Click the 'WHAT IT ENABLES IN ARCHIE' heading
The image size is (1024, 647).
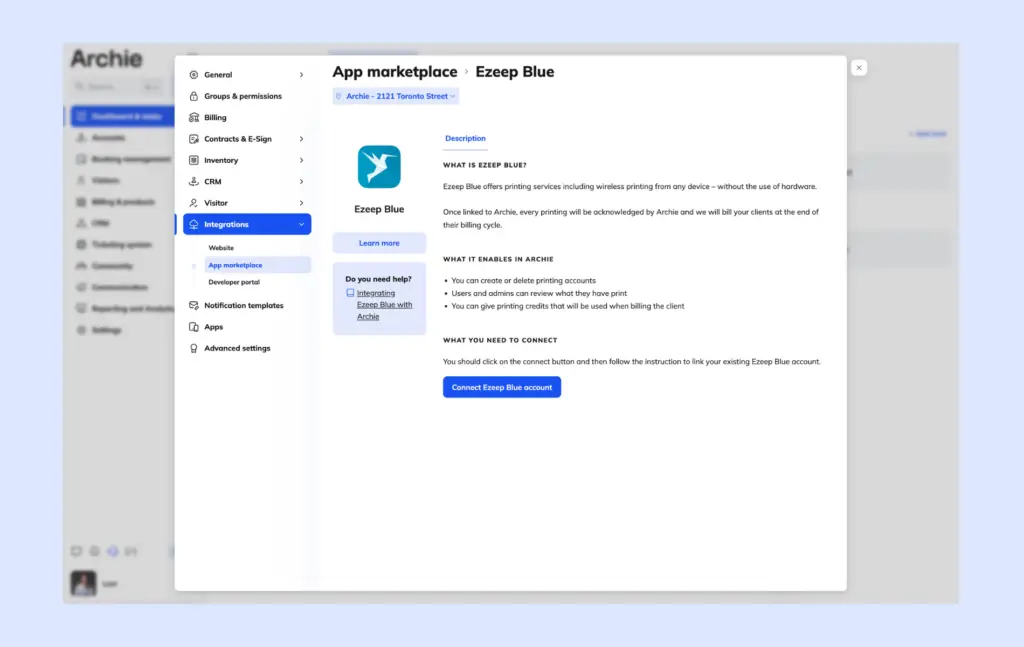pyautogui.click(x=498, y=259)
